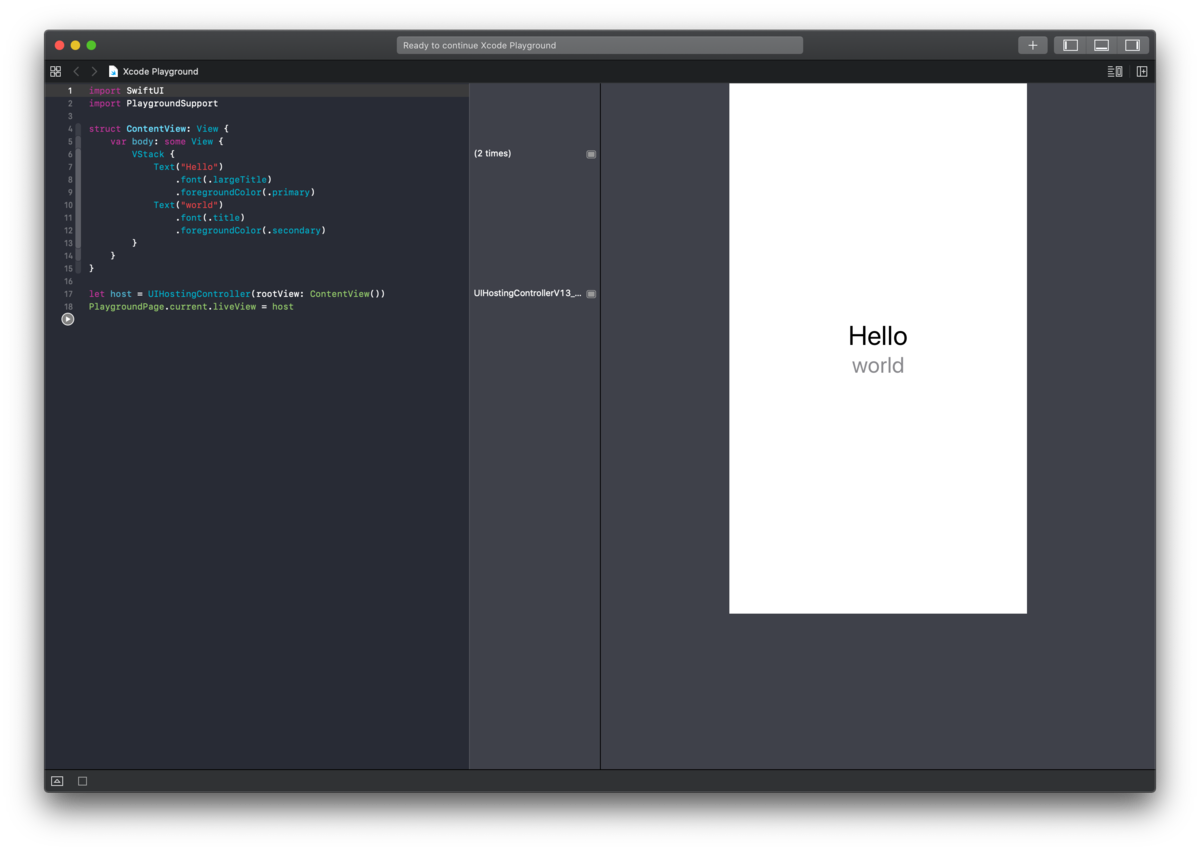1200x851 pixels.
Task: Go forward in editor history
Action: pyautogui.click(x=94, y=72)
